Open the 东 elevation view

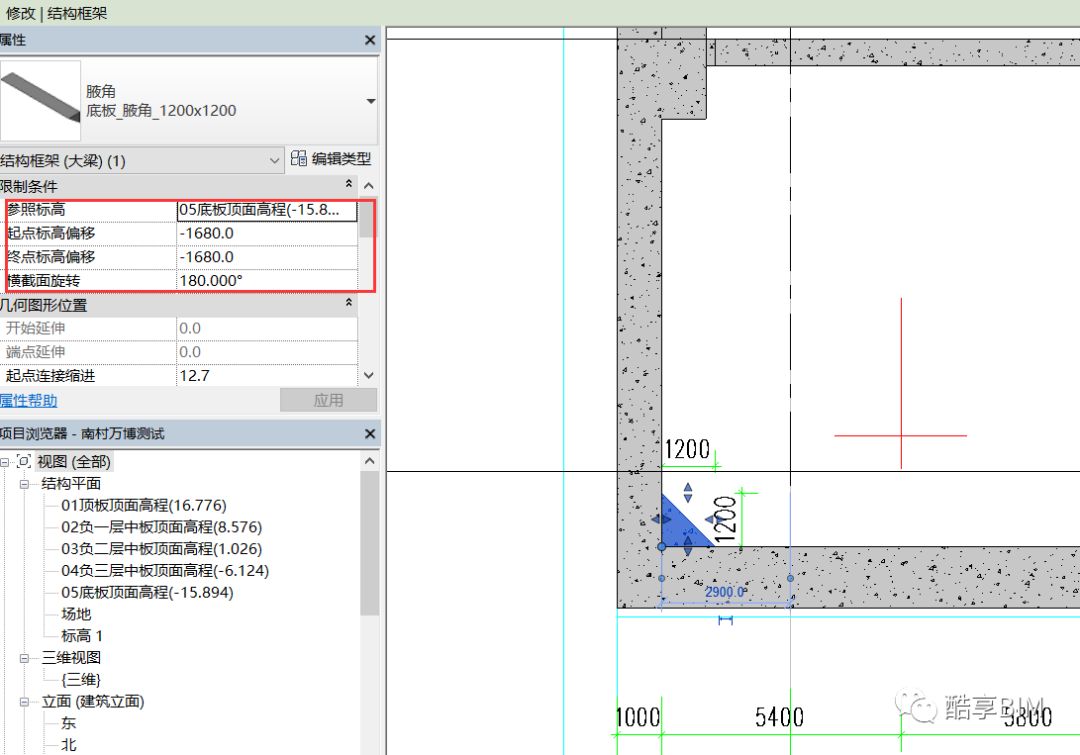[x=68, y=723]
